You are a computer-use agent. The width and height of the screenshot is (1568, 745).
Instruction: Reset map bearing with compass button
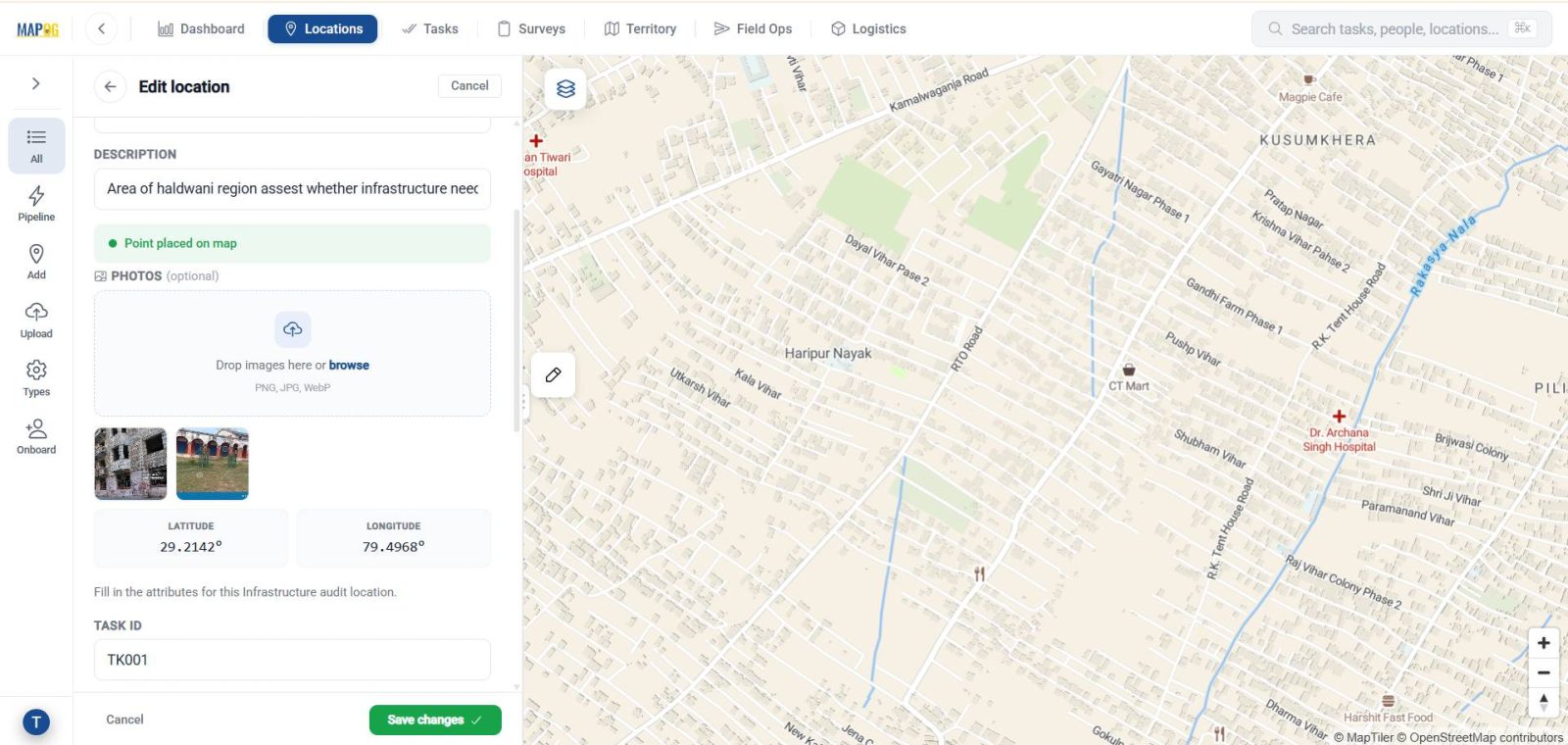click(1543, 702)
